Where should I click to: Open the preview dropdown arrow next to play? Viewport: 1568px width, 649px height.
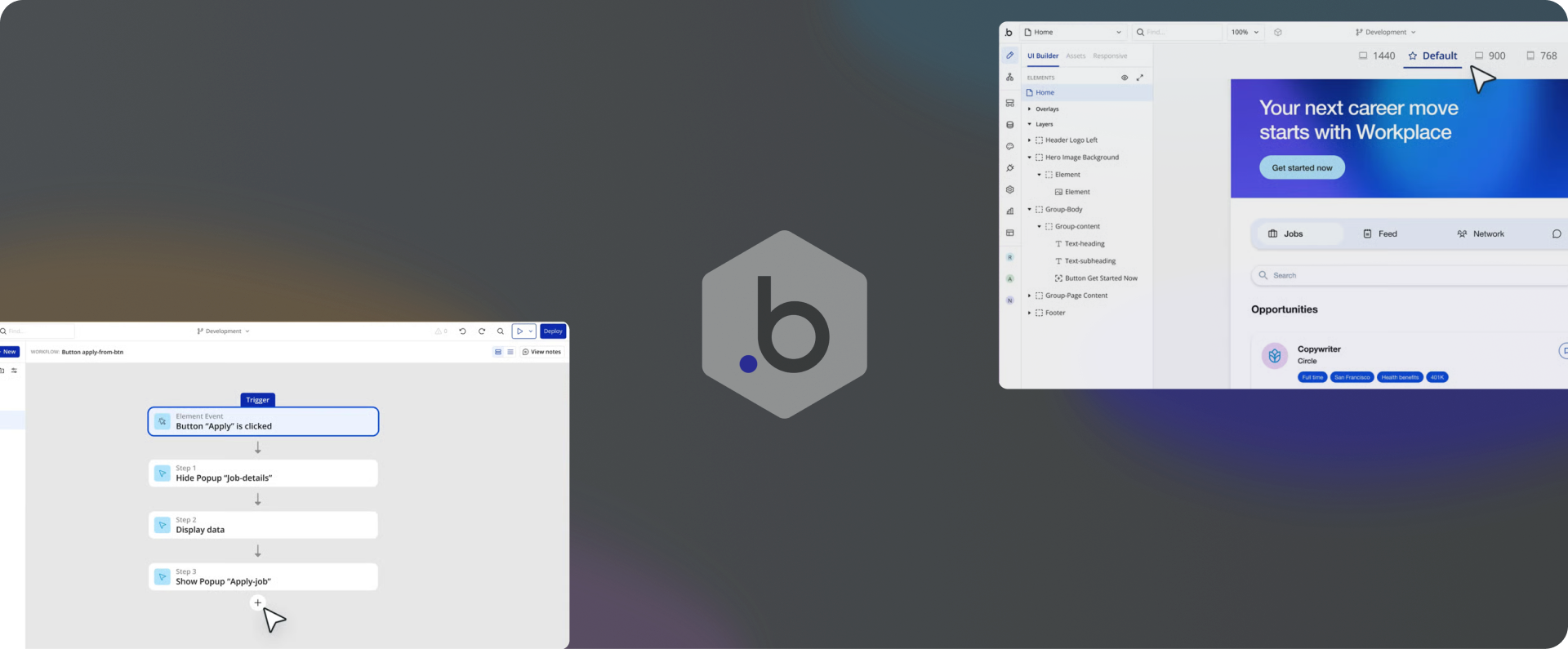point(531,331)
